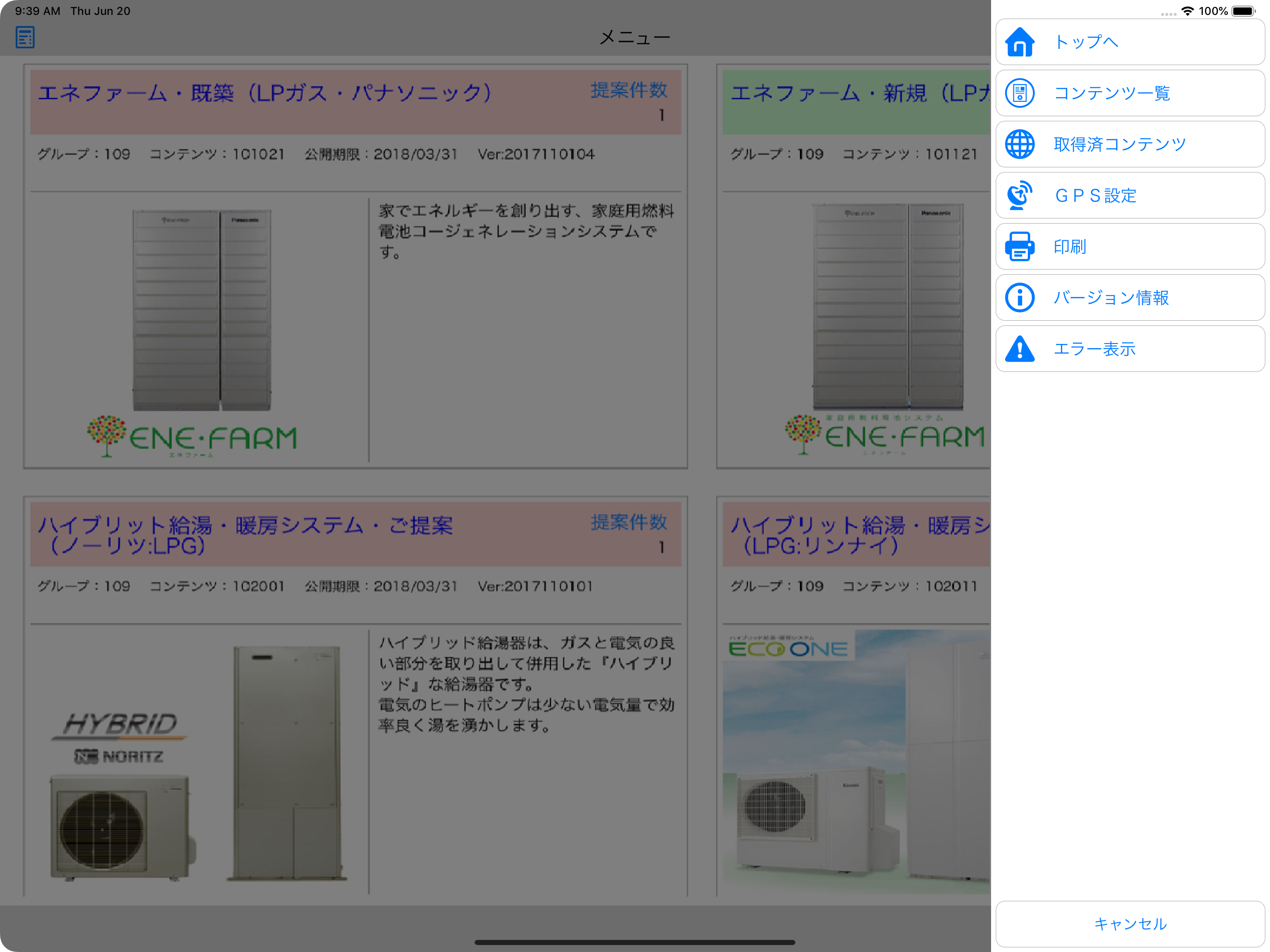Open ハイブリット給湯・暖房システム・ご提案 (ノーリツ:LPG) title
Screen dimensions: 1270x952
coord(245,535)
